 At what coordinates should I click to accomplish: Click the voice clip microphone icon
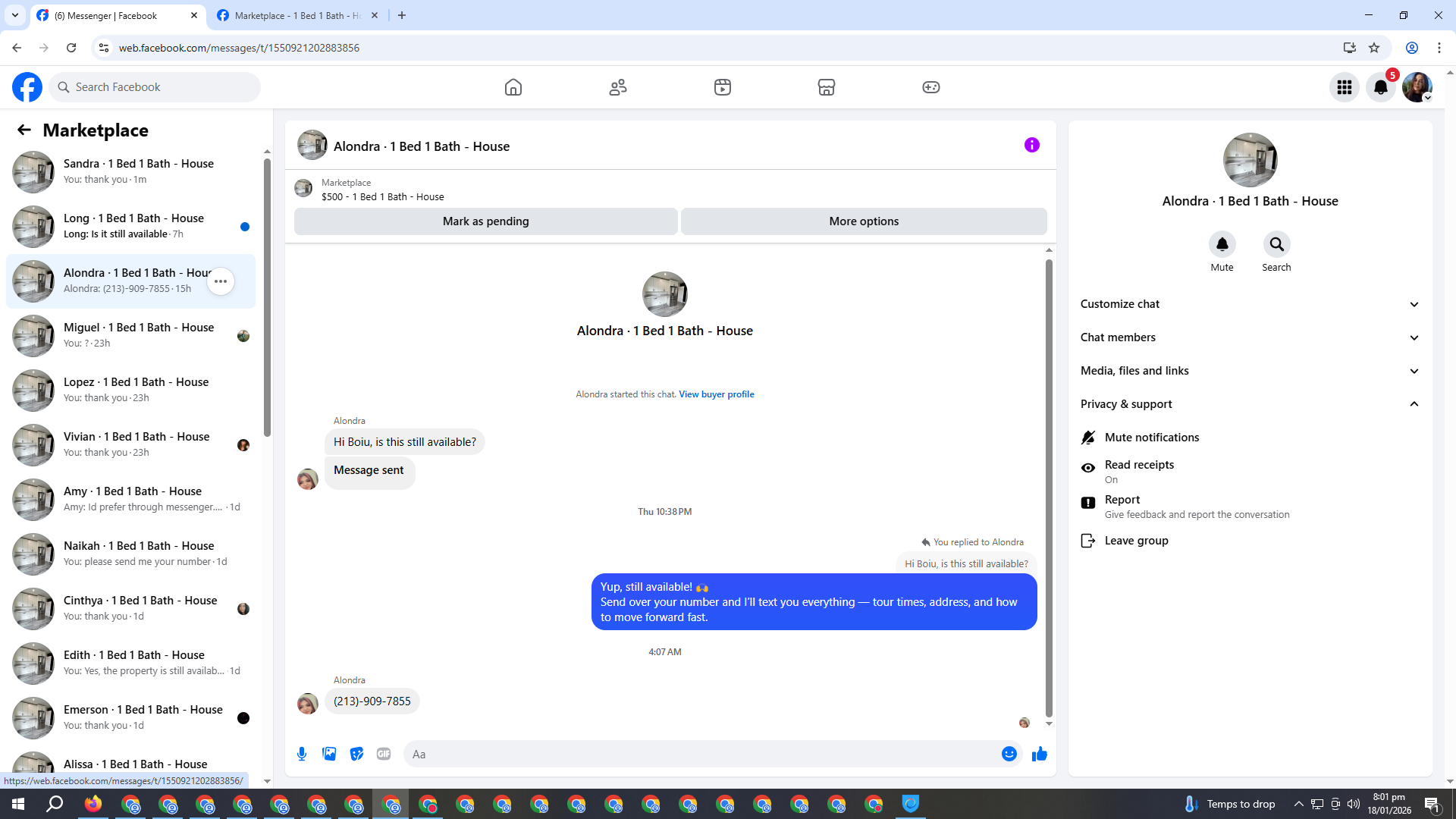click(x=302, y=754)
